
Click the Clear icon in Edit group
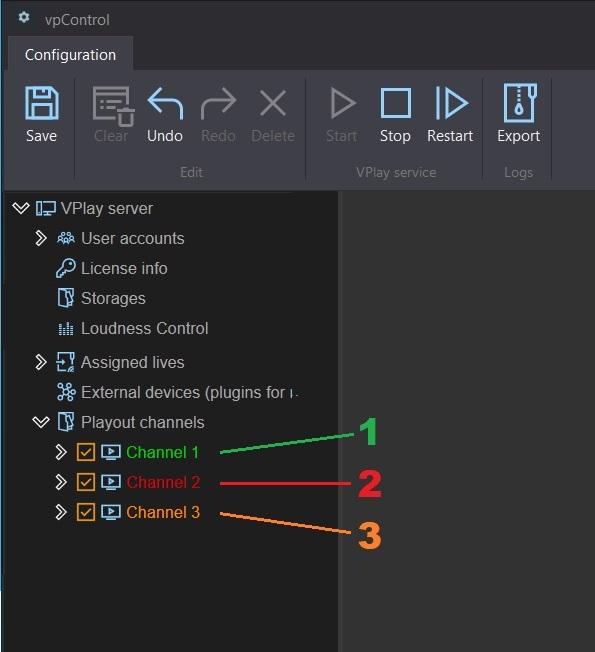113,106
